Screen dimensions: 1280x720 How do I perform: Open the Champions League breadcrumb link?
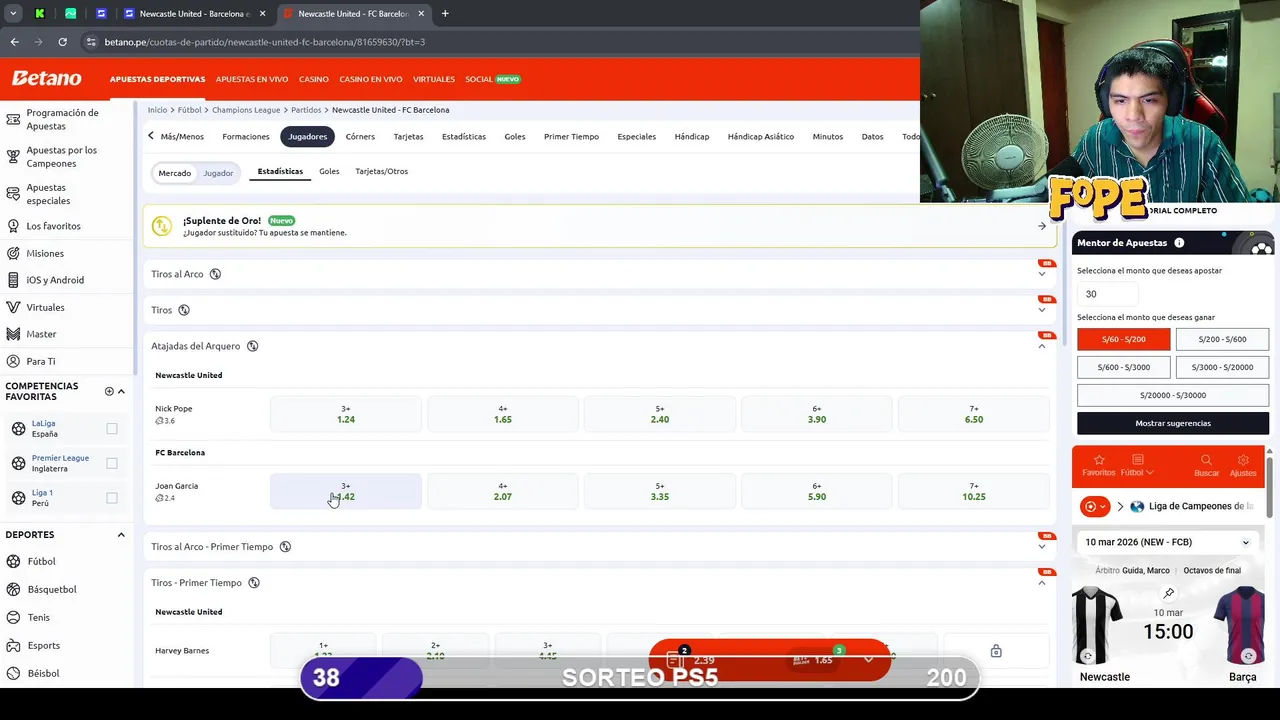click(246, 110)
